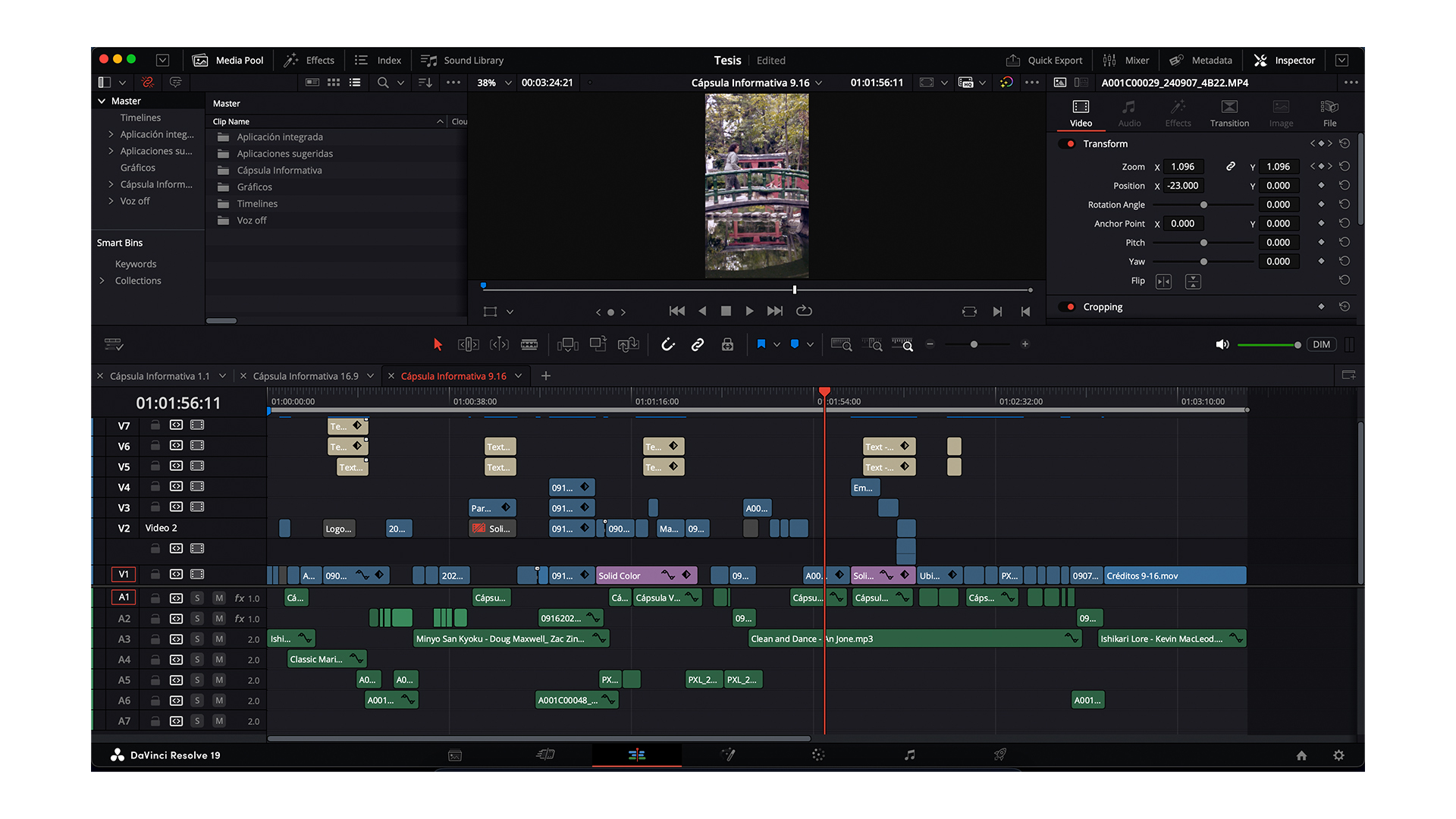Open the zoom percentage dropdown showing 38%

click(493, 83)
